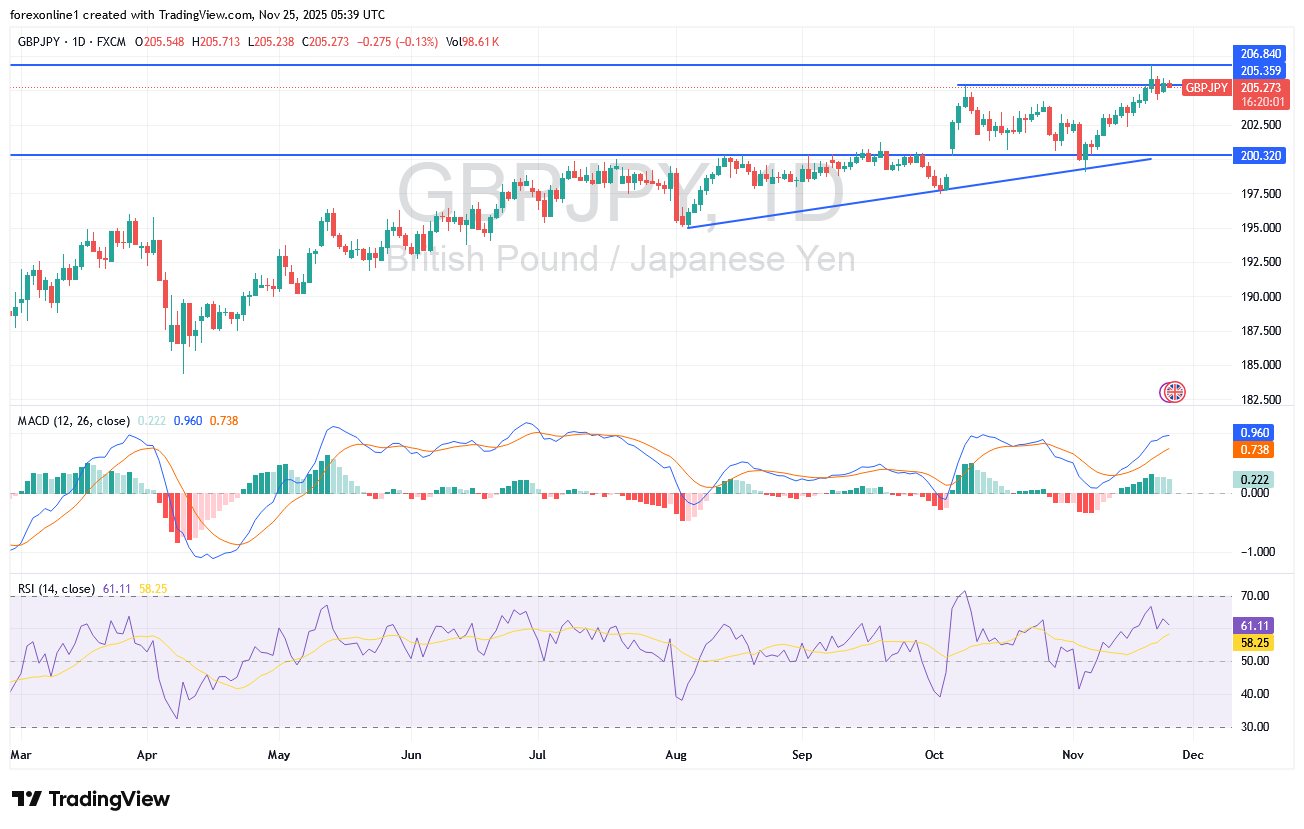Open the RSI (14, close) indicator legend
1304x829 pixels.
(56, 589)
